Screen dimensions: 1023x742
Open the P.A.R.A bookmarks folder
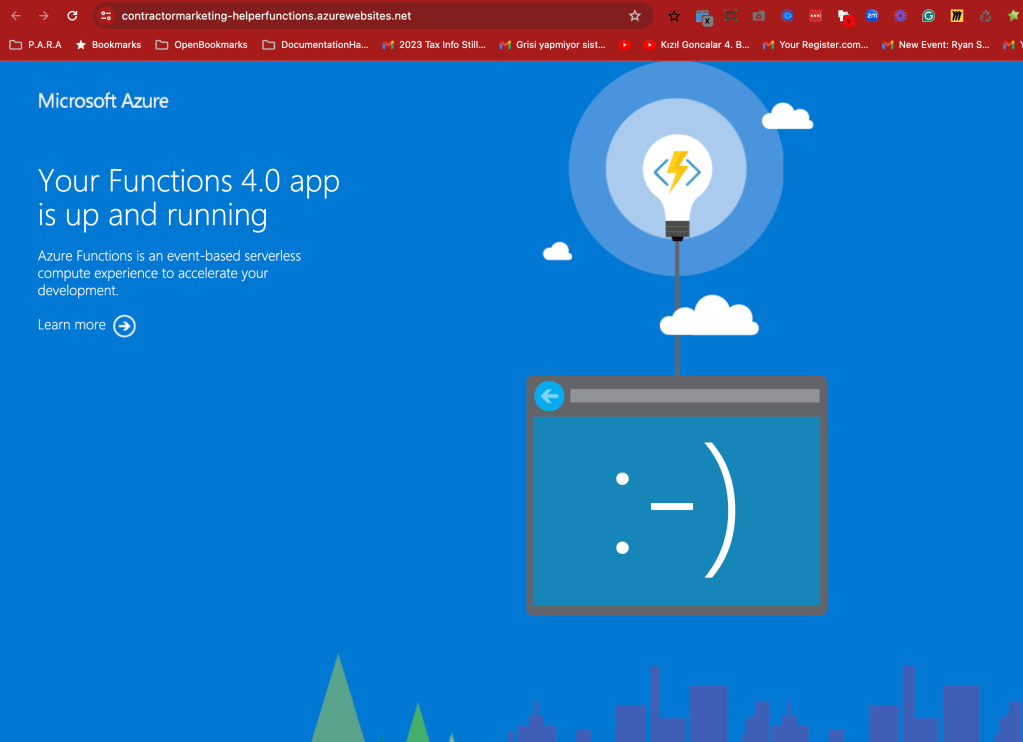pos(35,44)
